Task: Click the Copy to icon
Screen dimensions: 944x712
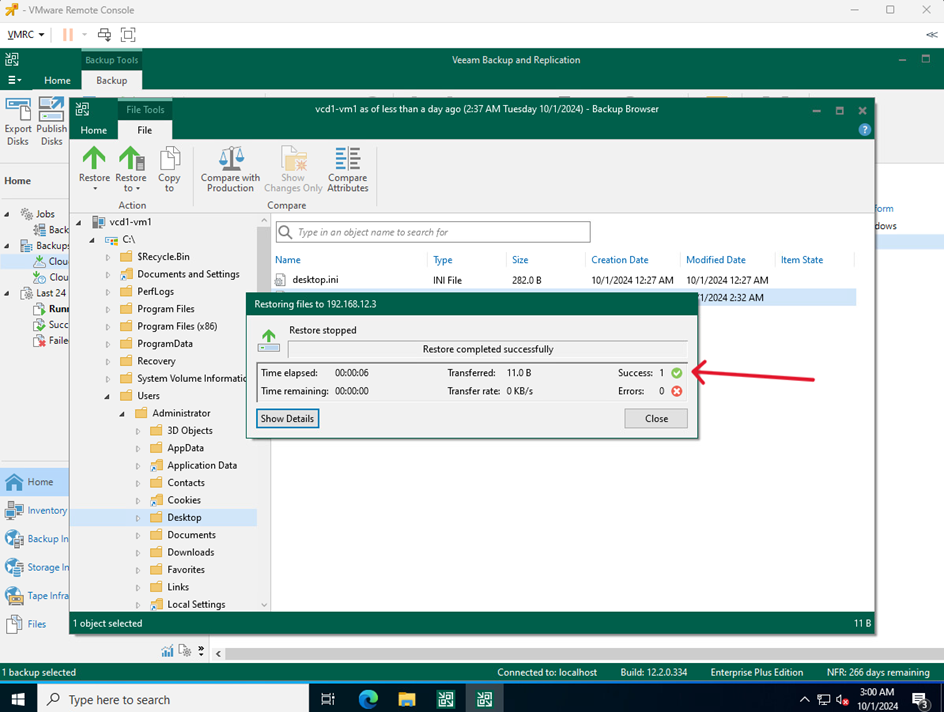Action: (169, 167)
